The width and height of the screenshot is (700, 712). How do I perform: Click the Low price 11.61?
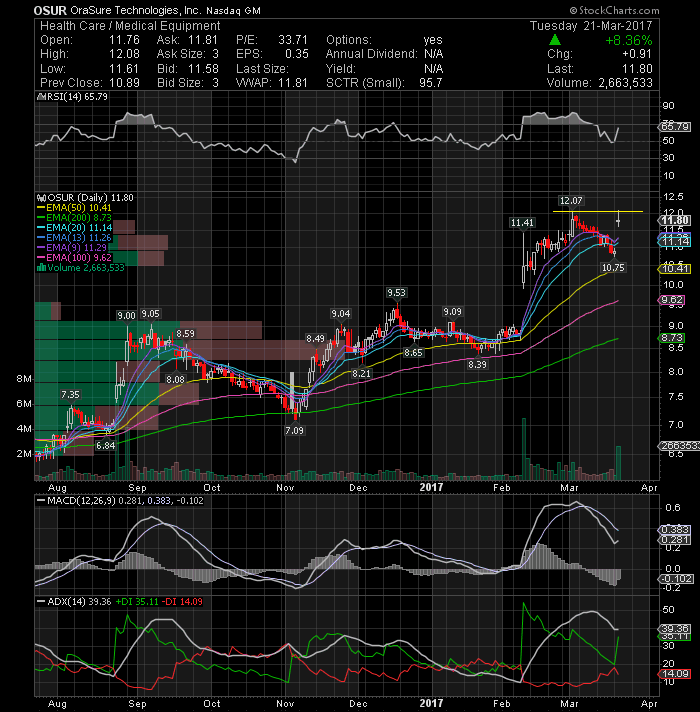coord(123,69)
